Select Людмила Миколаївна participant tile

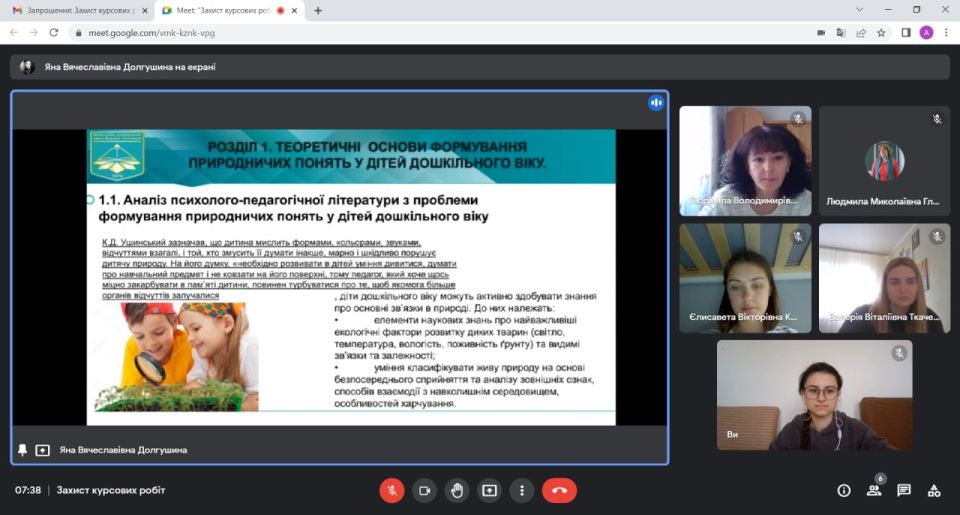coord(884,160)
